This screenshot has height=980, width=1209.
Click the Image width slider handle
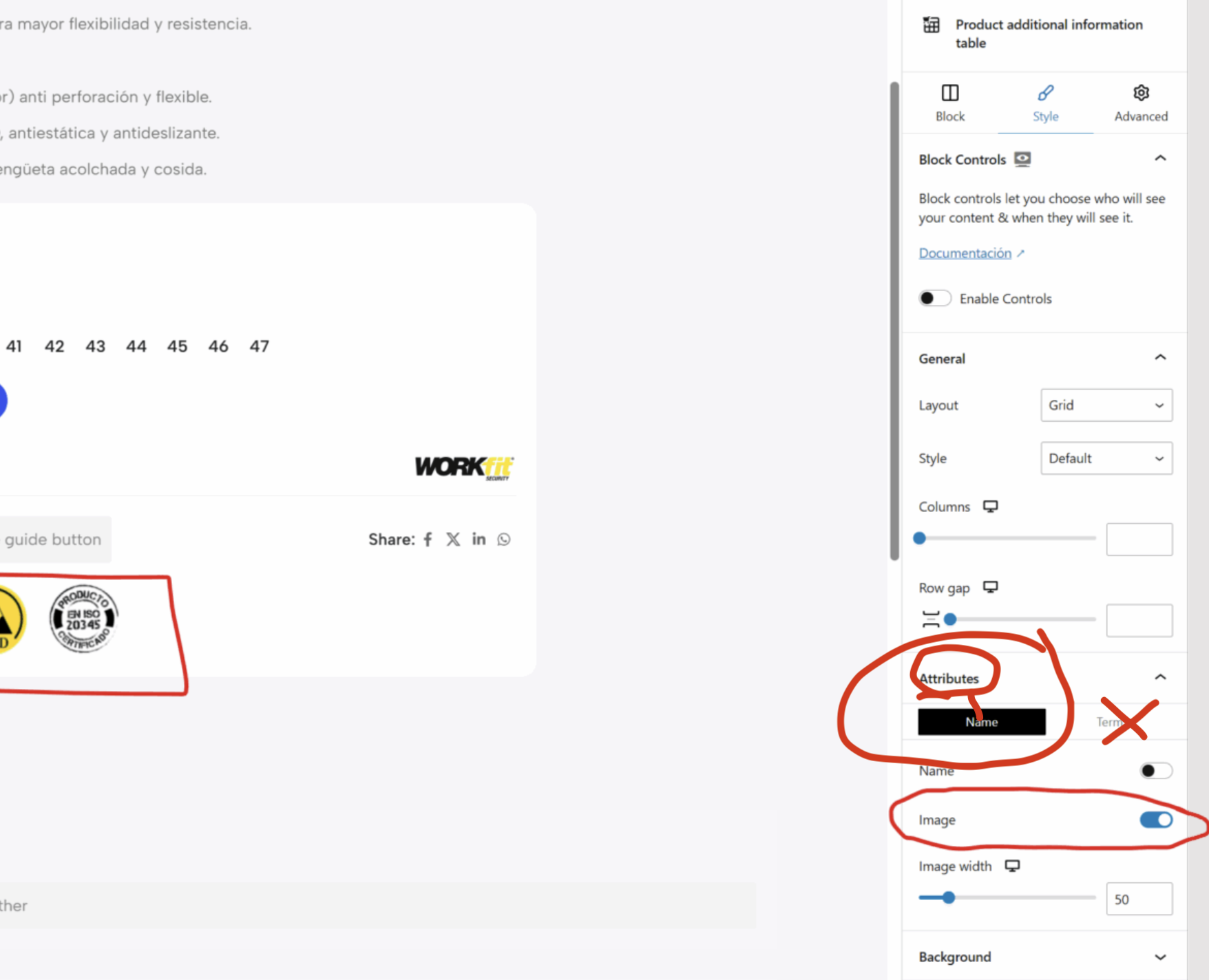(949, 897)
